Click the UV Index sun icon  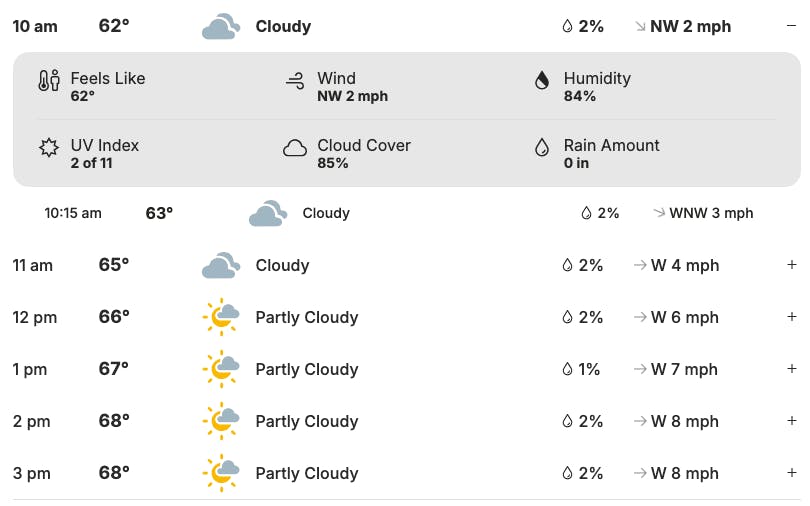(49, 148)
